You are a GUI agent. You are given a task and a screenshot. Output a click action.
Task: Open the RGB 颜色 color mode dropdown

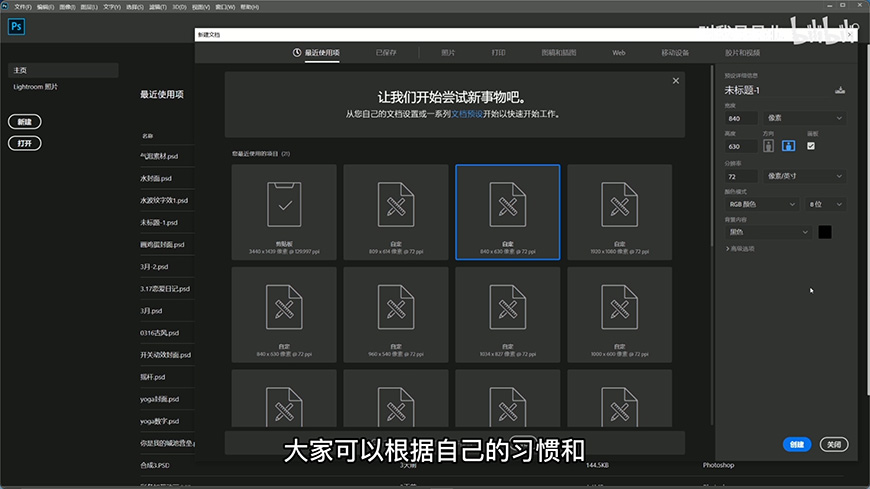coord(762,204)
